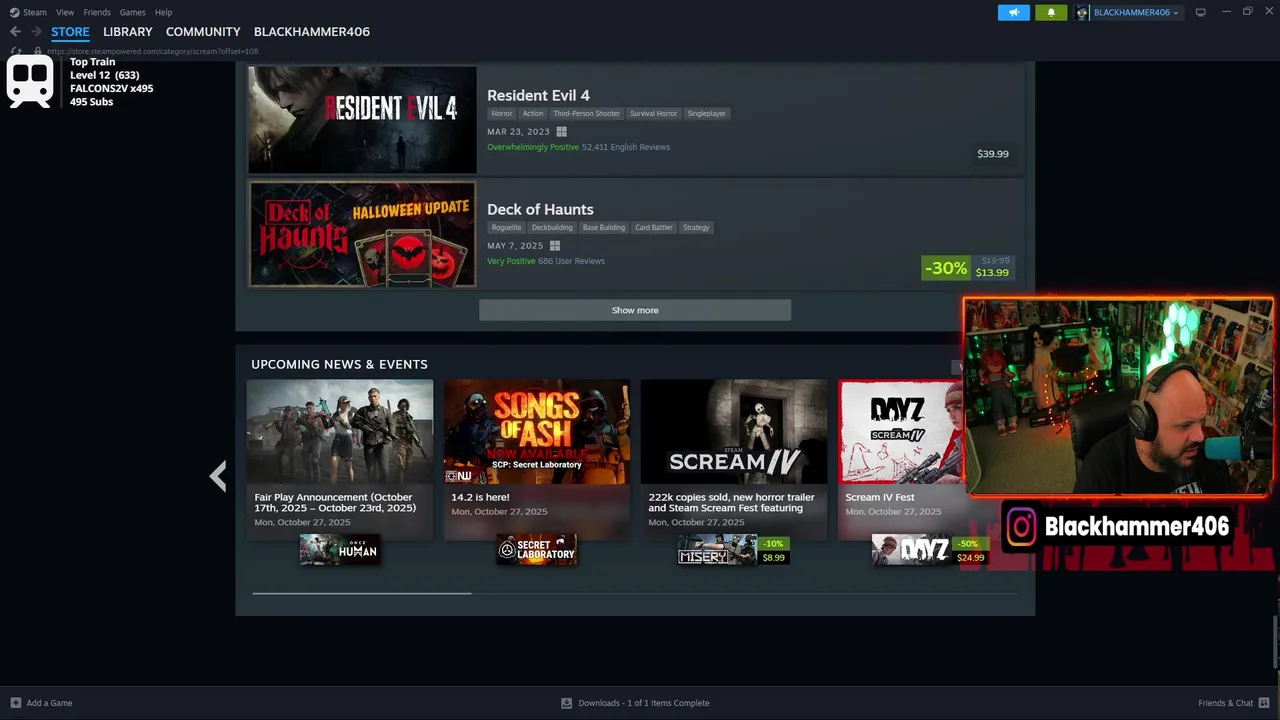
Task: Click the Once Human game logo thumbnail
Action: [x=339, y=550]
